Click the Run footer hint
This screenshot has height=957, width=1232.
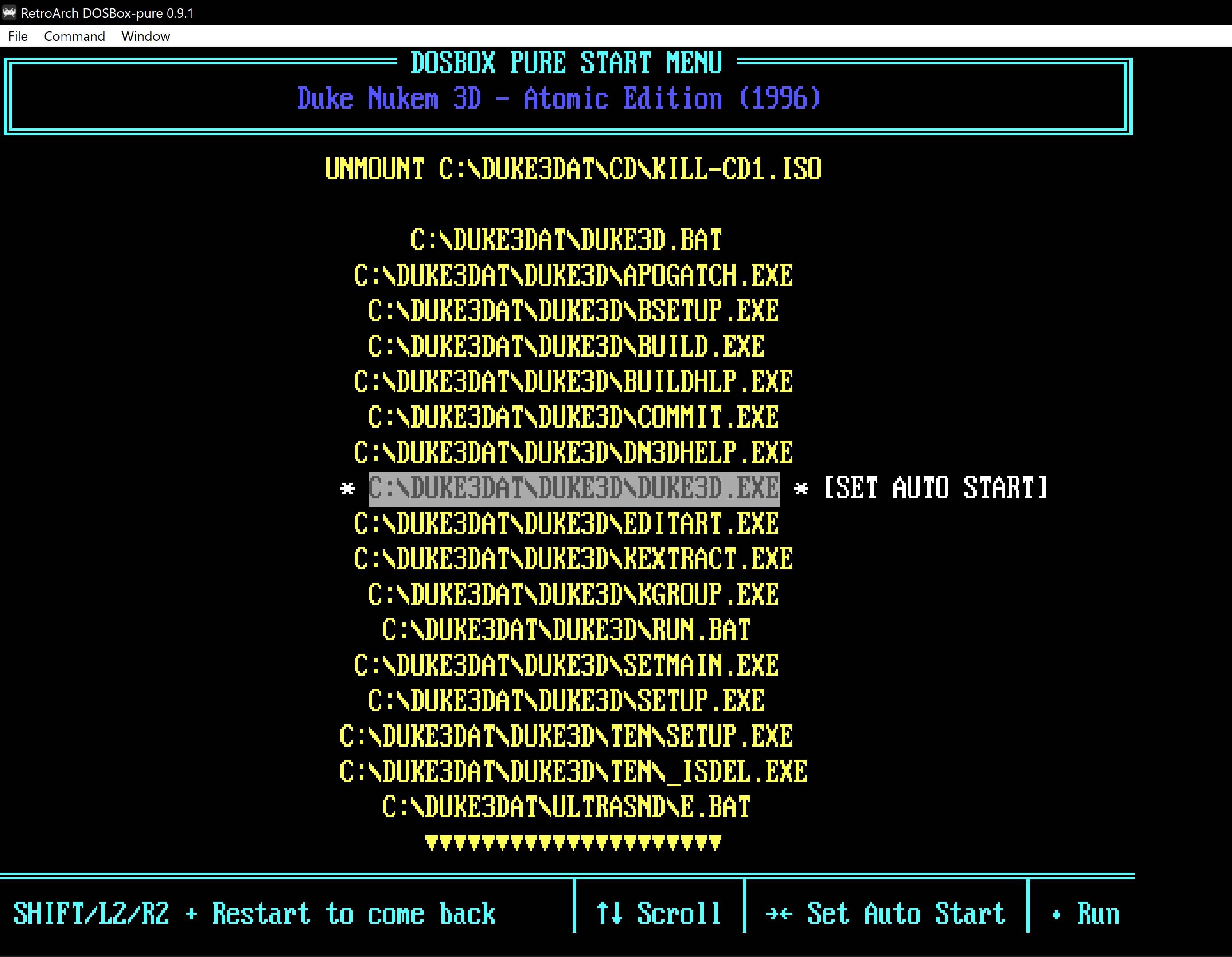tap(1086, 914)
